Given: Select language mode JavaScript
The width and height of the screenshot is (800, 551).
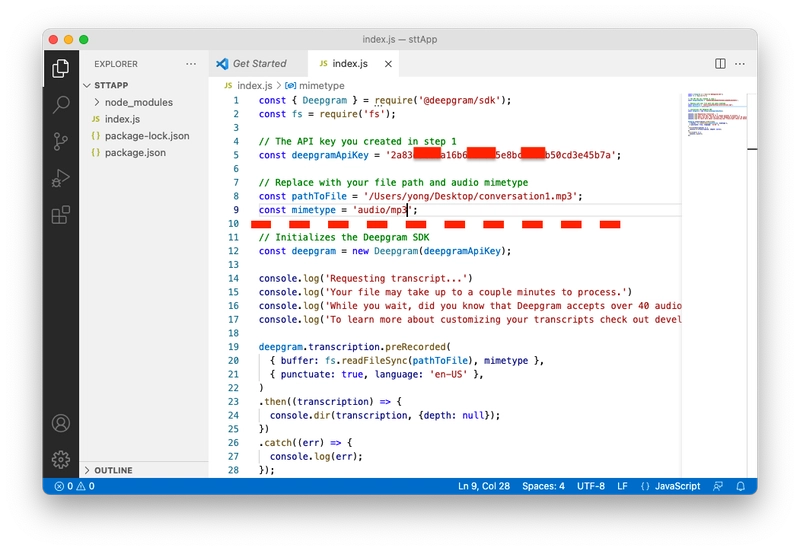Looking at the screenshot, I should 677,486.
